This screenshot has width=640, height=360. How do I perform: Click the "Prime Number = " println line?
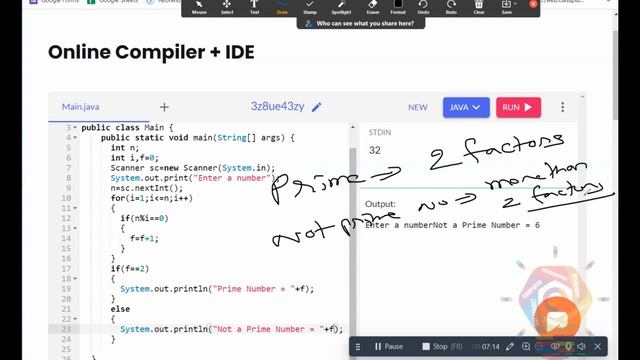point(217,289)
